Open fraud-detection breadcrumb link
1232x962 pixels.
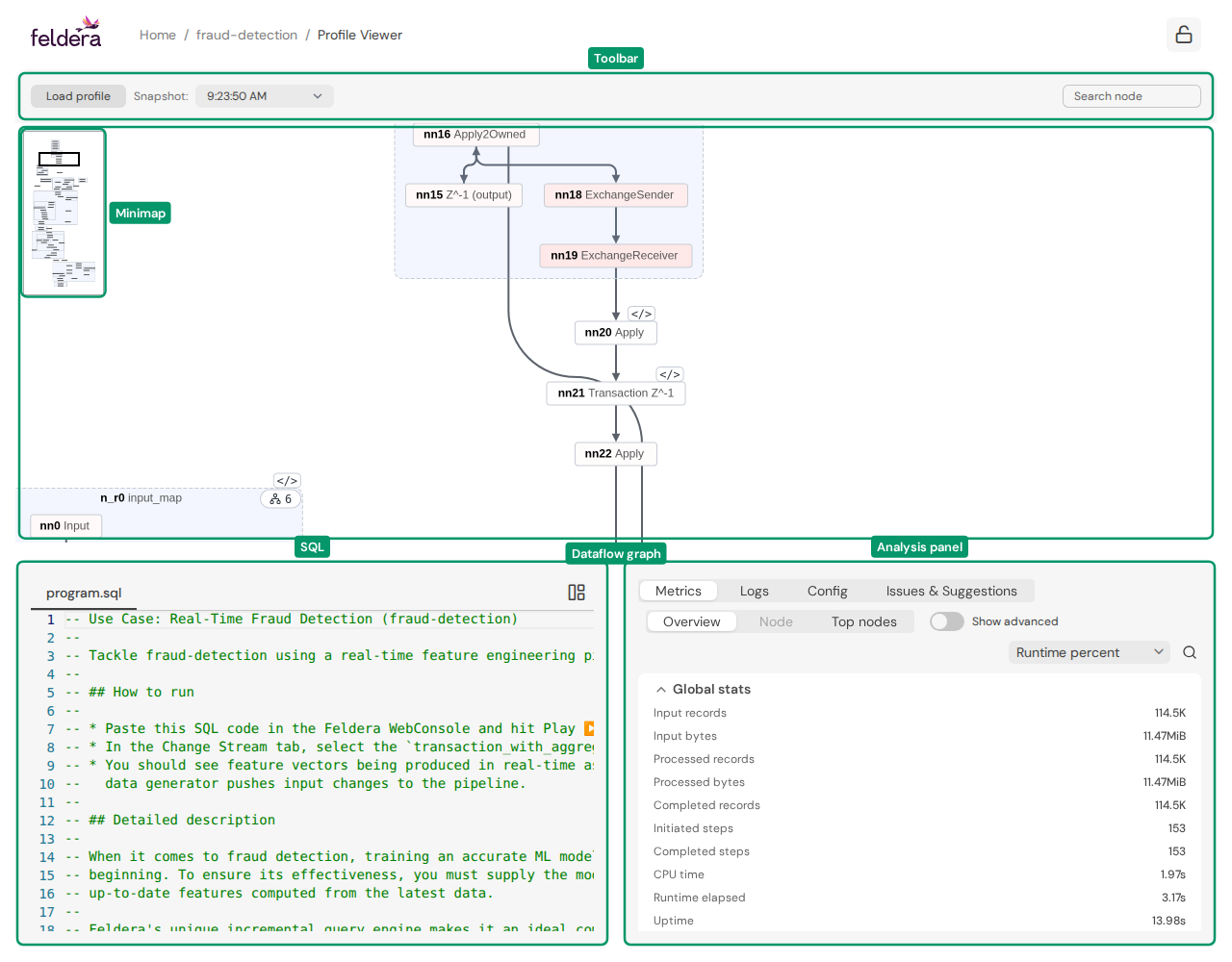(x=246, y=35)
